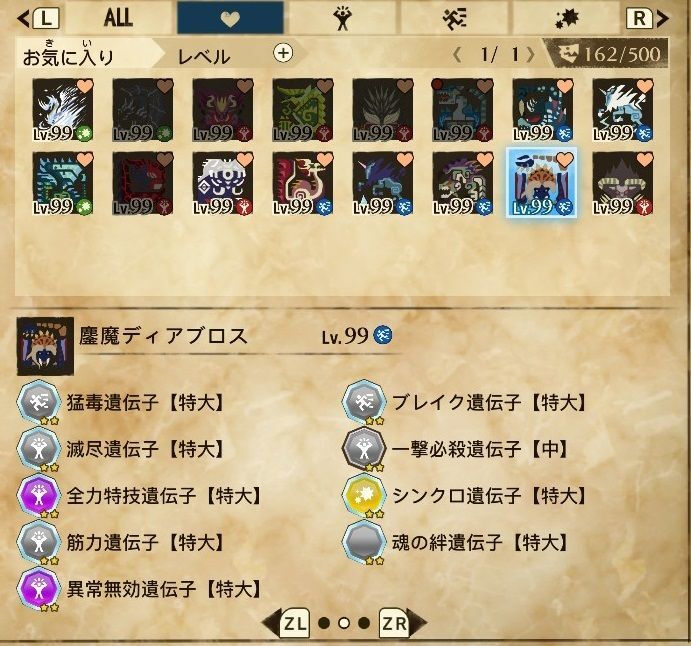Open the レベル sort option
This screenshot has width=691, height=646.
point(204,57)
